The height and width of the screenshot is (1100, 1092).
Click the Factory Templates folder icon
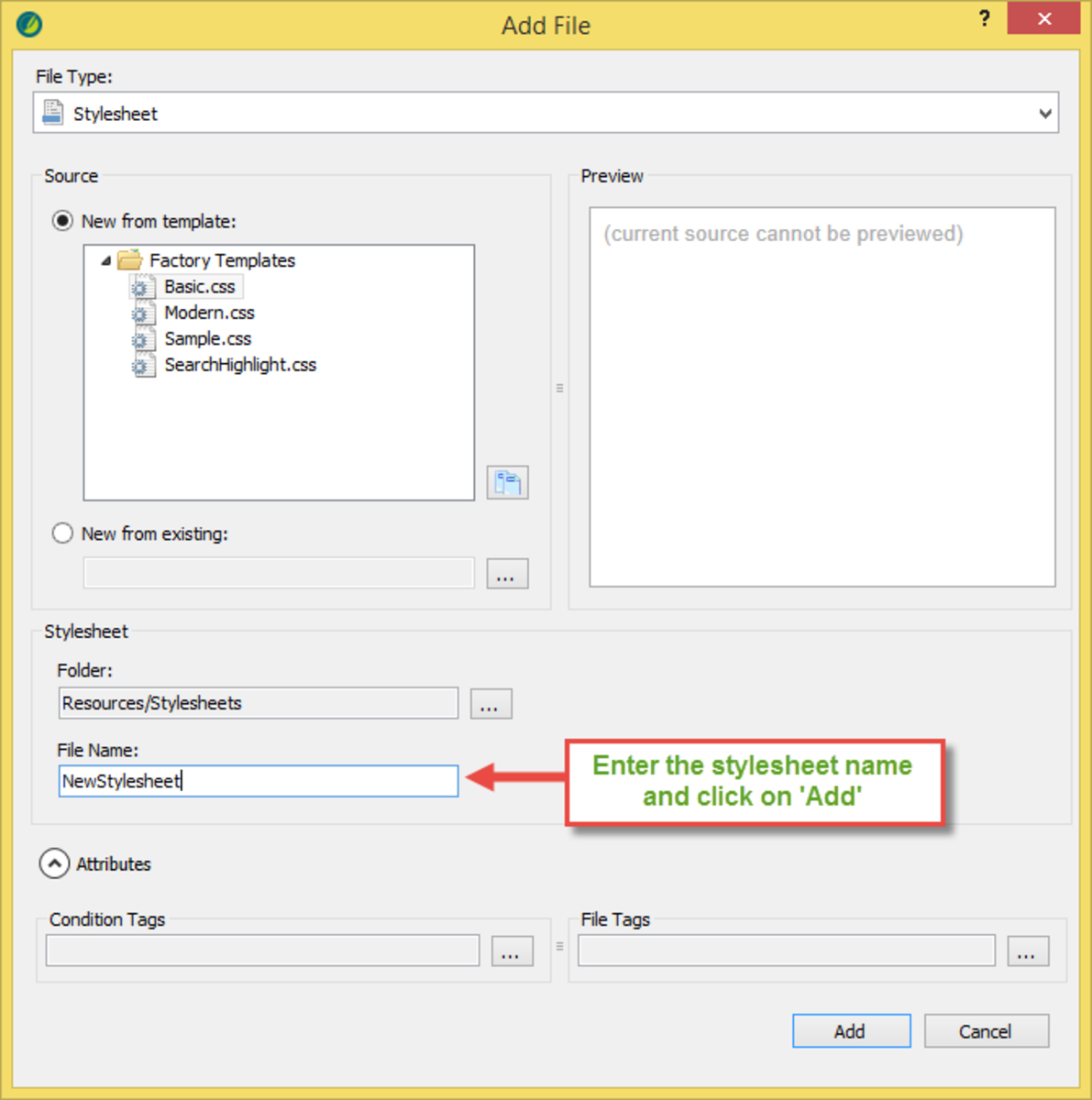coord(129,260)
